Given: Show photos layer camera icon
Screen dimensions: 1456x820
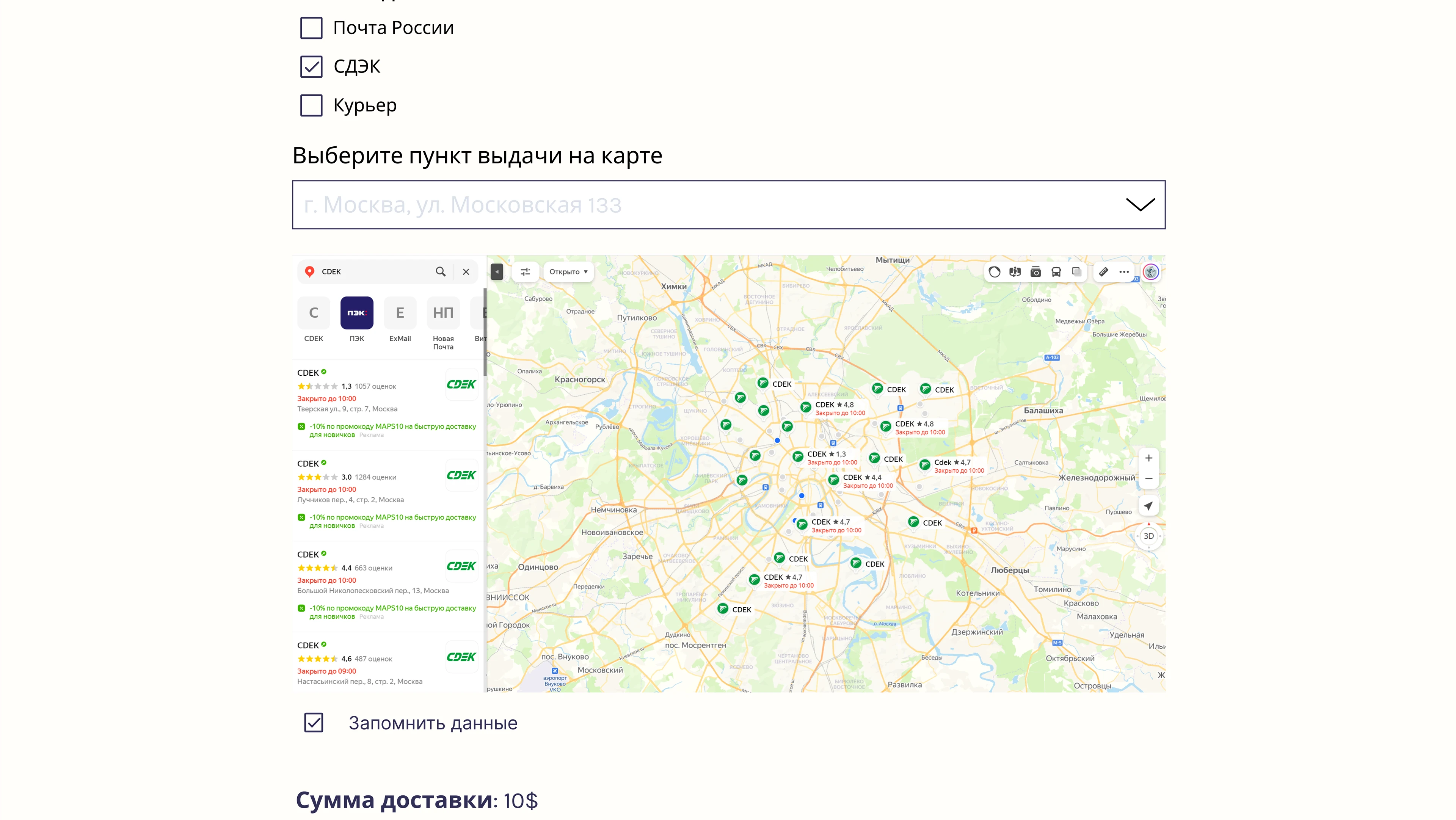Looking at the screenshot, I should [1036, 272].
